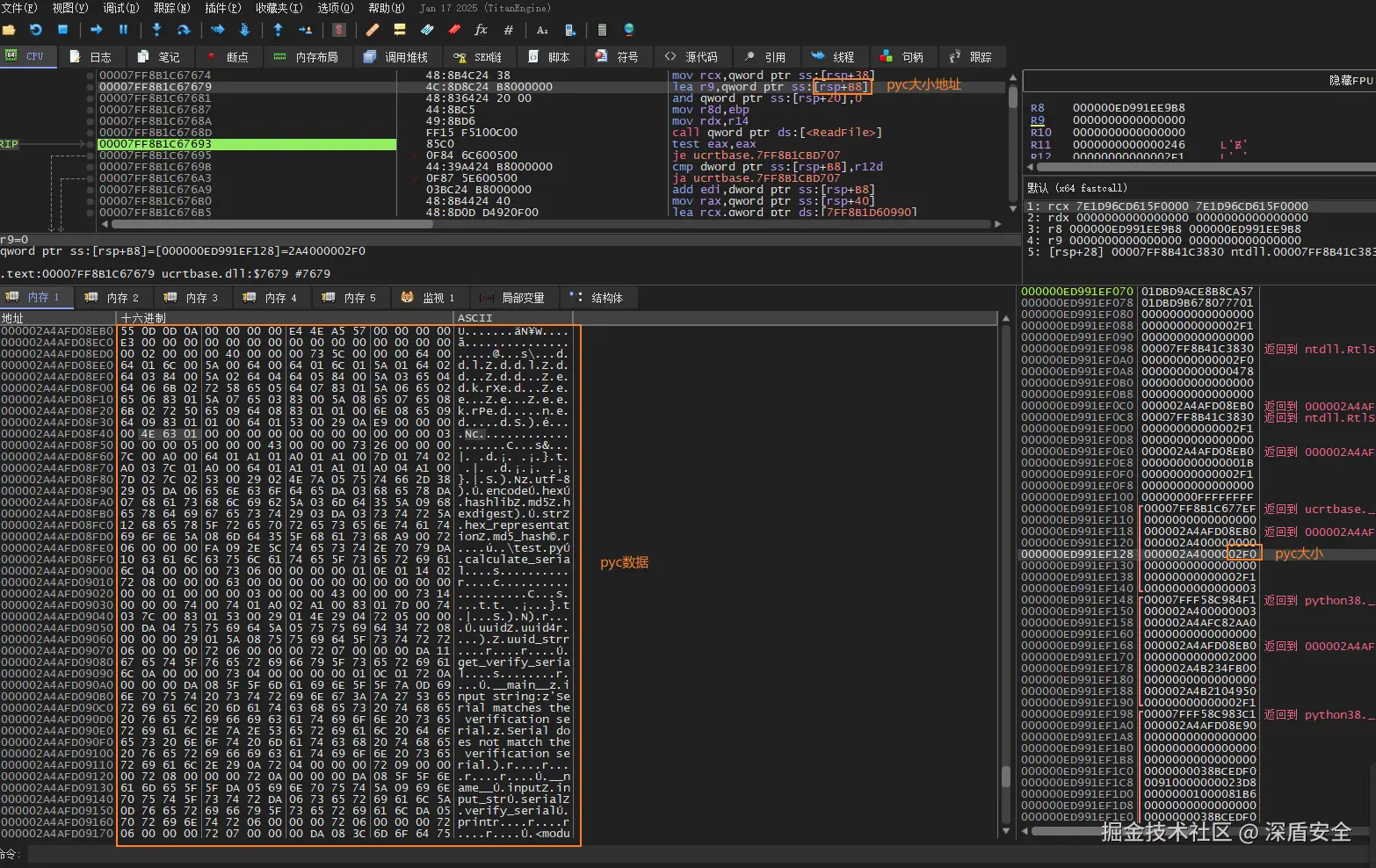Click the Restart debugging icon
The image size is (1376, 868).
coord(36,30)
